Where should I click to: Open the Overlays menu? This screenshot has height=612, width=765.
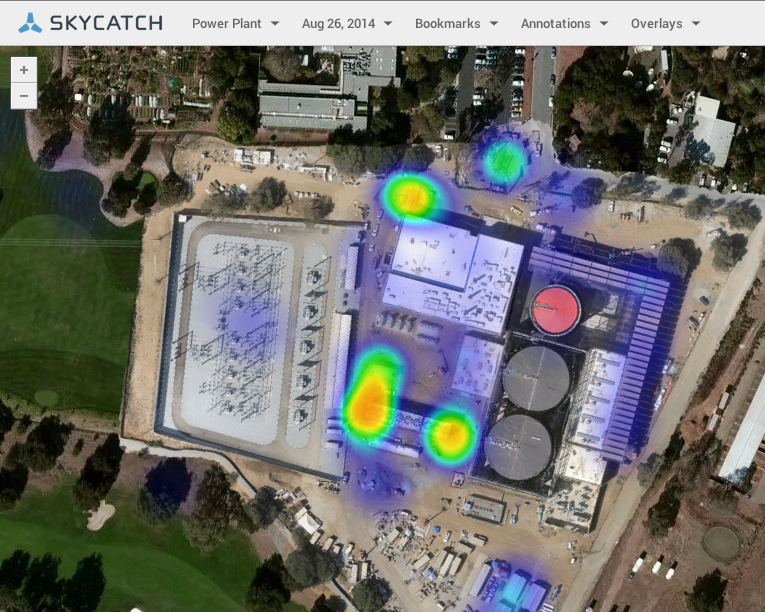[x=656, y=23]
